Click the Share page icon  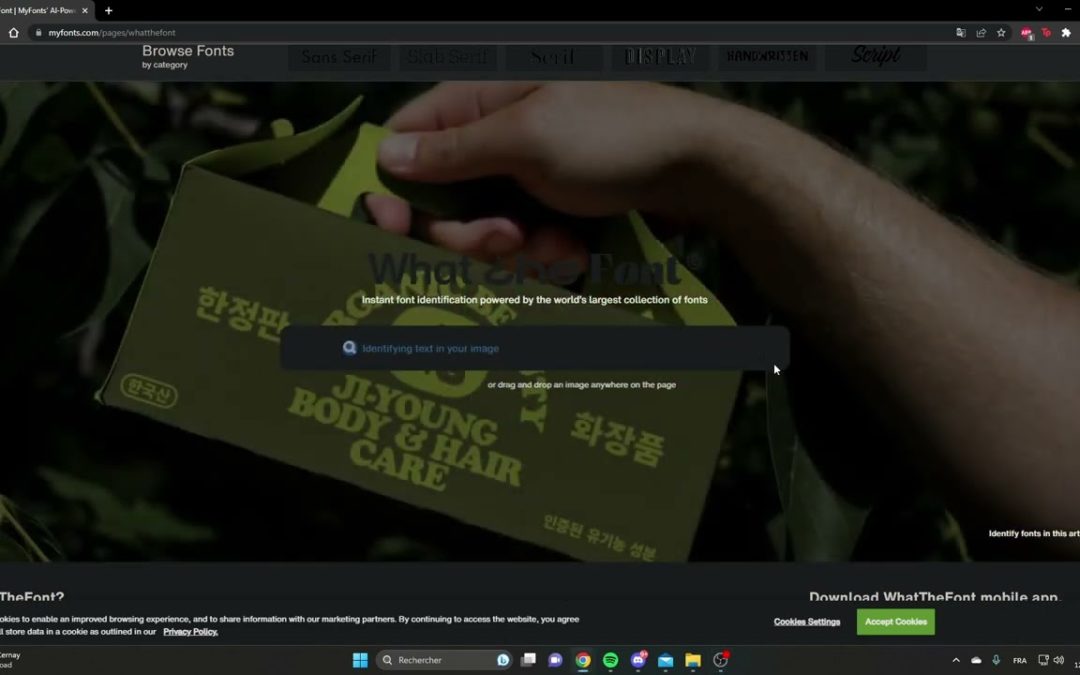(x=981, y=32)
